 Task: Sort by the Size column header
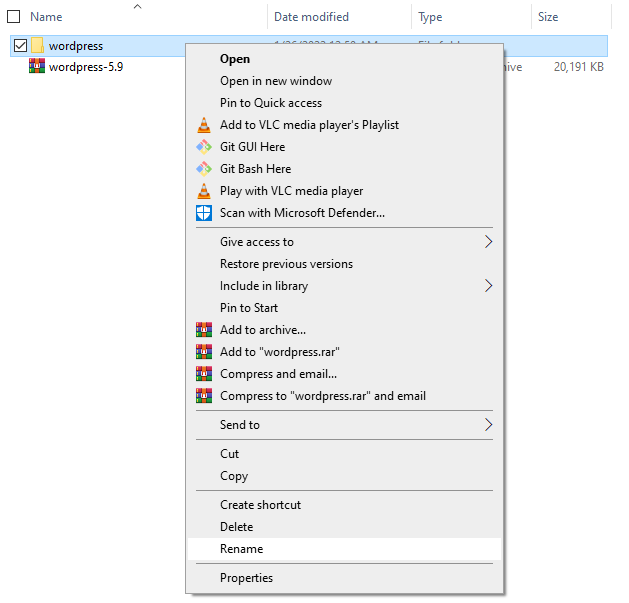click(548, 17)
